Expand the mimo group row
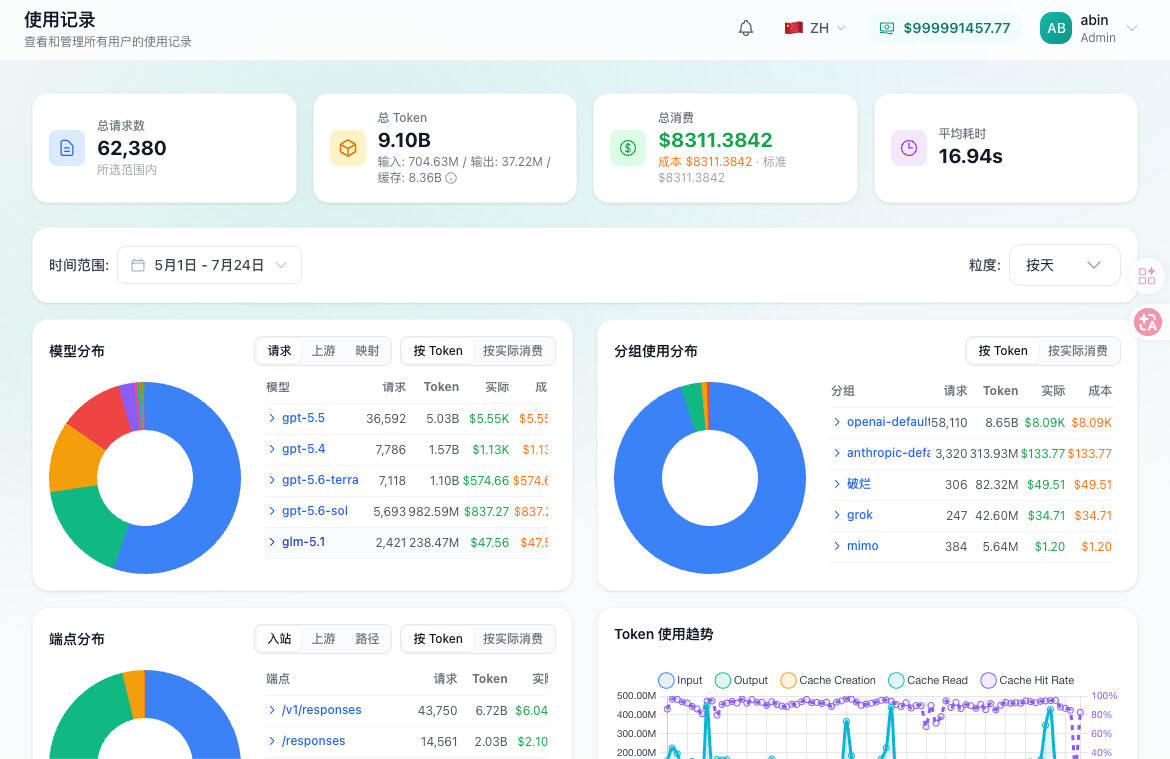Image resolution: width=1170 pixels, height=759 pixels. point(836,546)
